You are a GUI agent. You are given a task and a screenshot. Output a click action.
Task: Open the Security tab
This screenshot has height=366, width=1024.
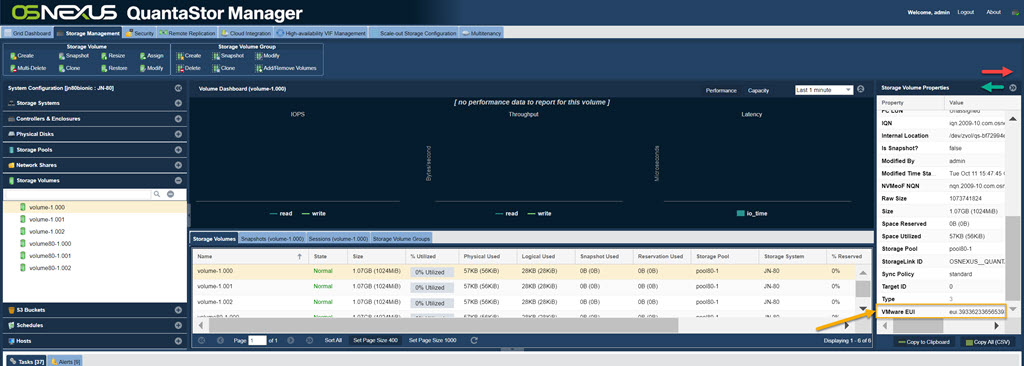pos(139,33)
